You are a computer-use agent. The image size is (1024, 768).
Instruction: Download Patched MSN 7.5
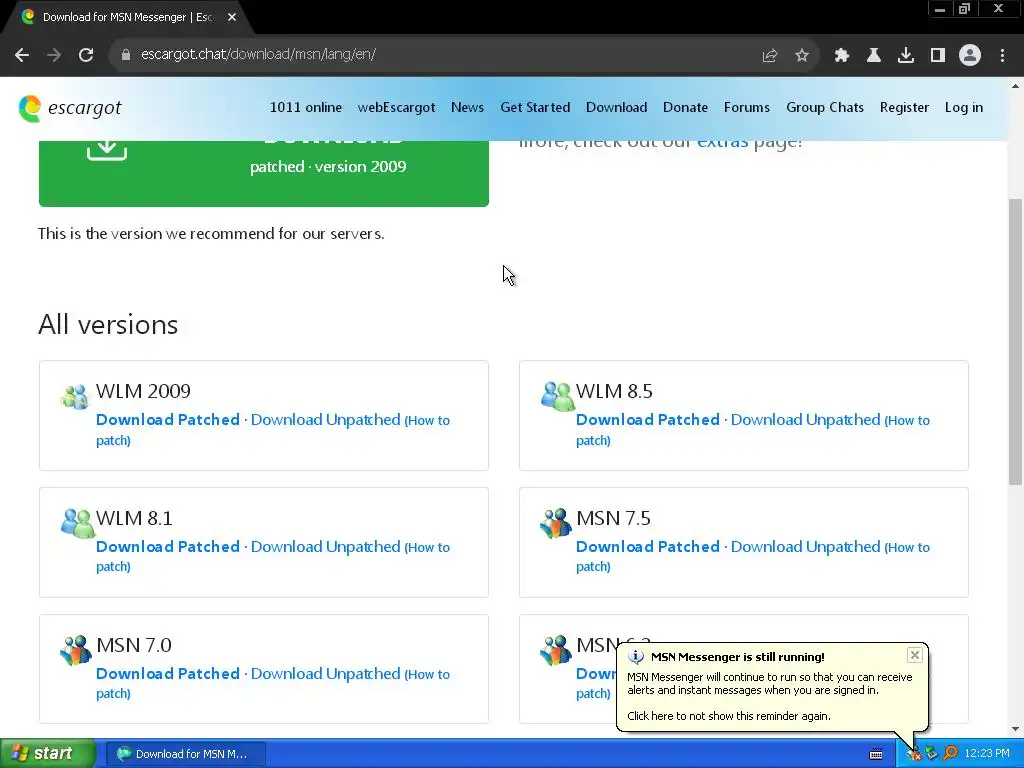(x=648, y=547)
